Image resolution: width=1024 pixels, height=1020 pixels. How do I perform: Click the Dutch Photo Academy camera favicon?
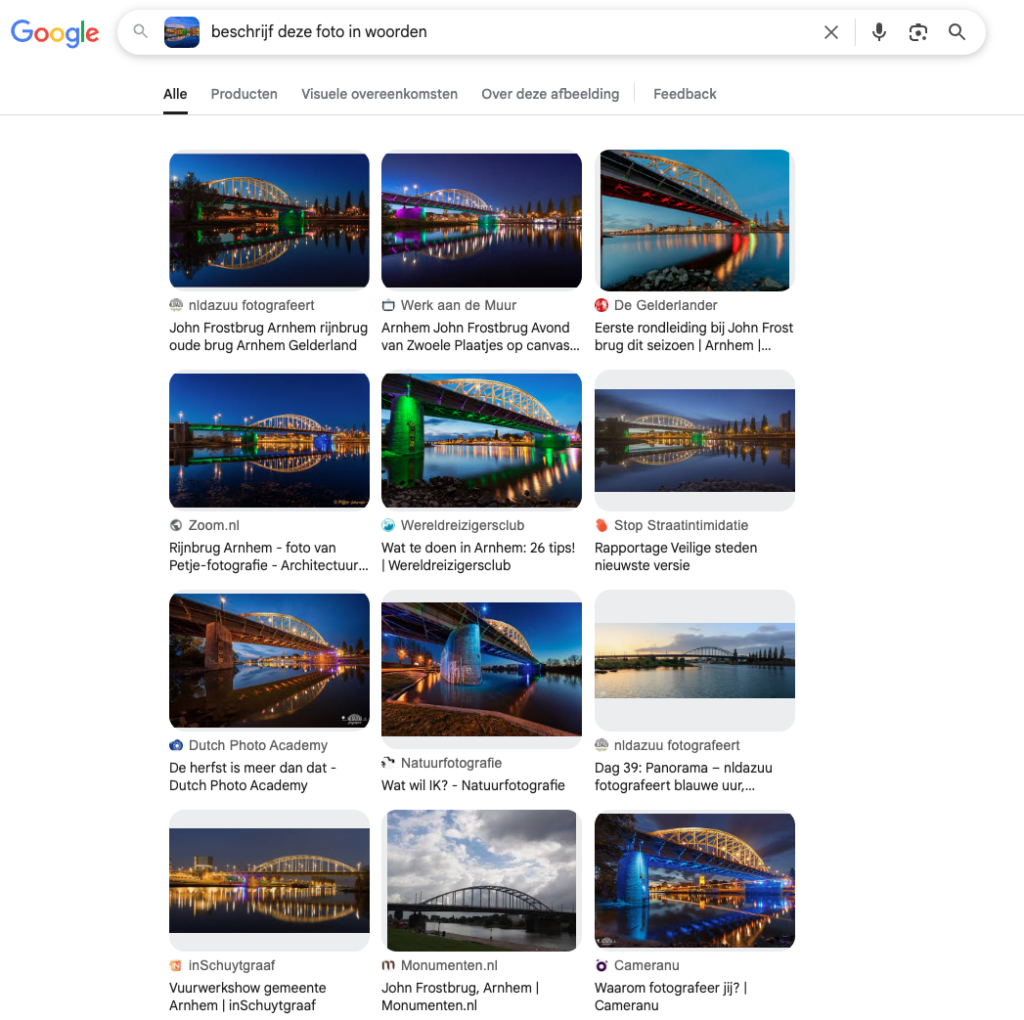176,745
